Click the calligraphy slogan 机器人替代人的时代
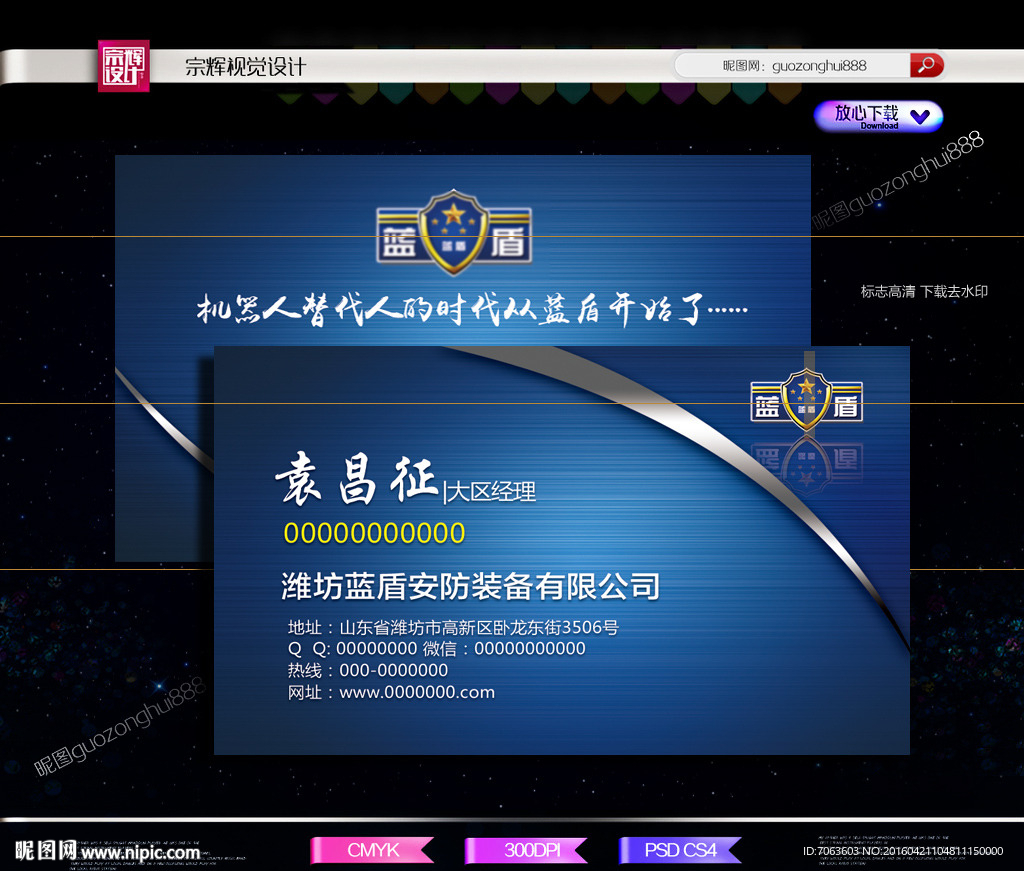Viewport: 1024px width, 871px height. [472, 309]
